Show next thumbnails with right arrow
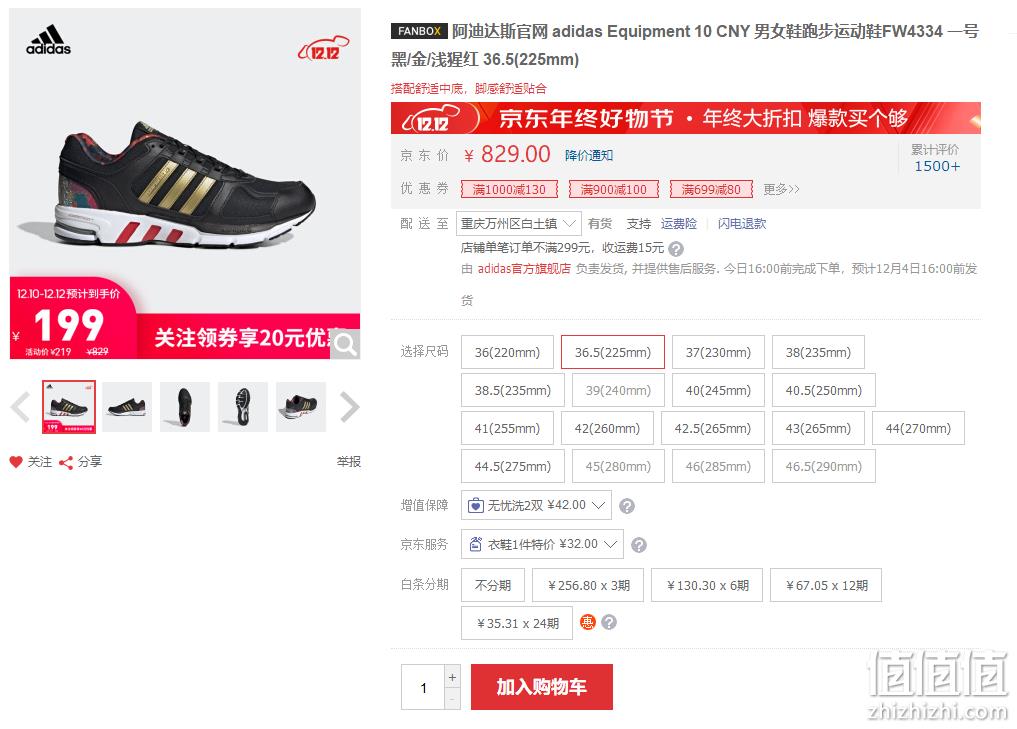The width and height of the screenshot is (1017, 729). pyautogui.click(x=350, y=407)
